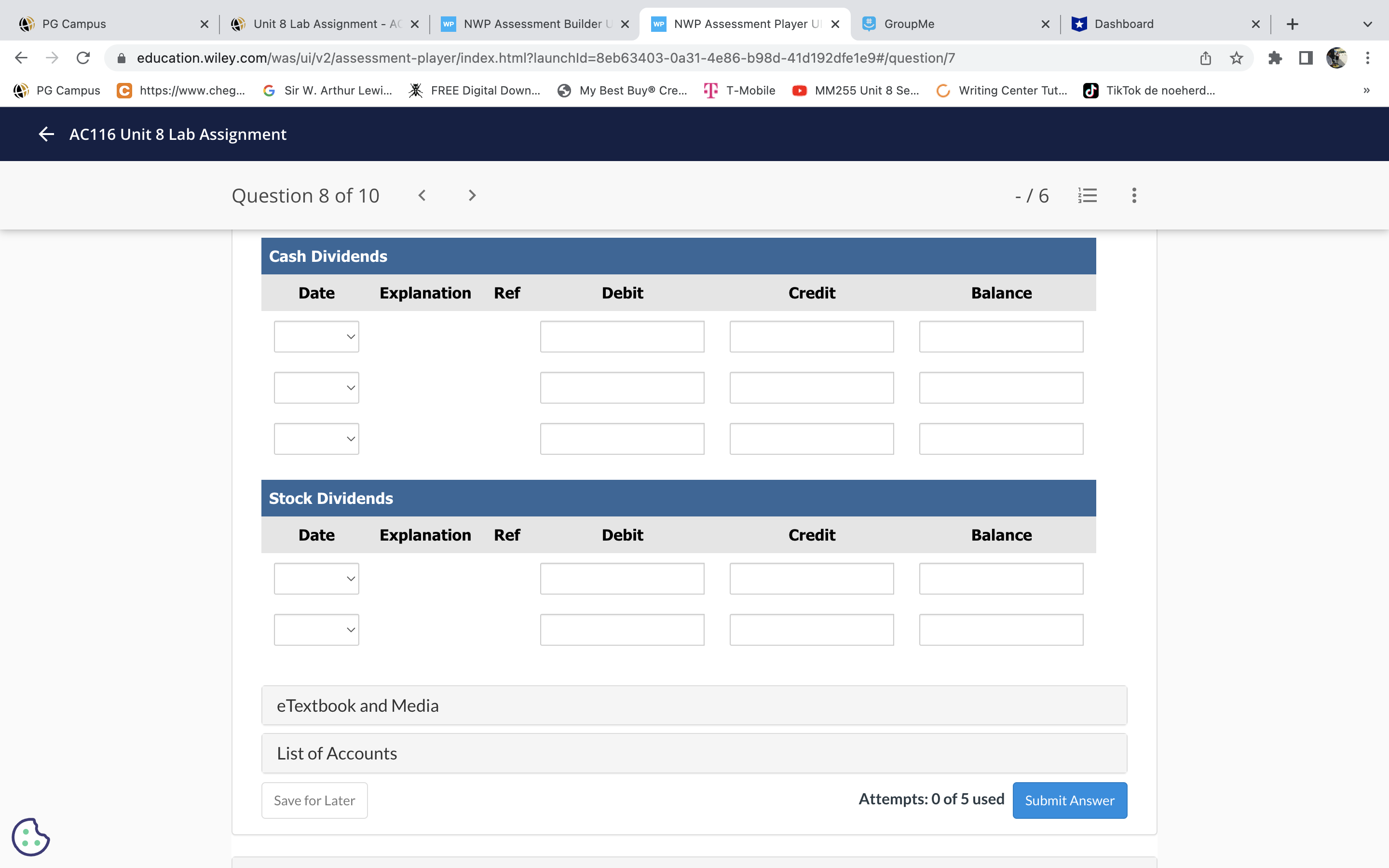Viewport: 1389px width, 868px height.
Task: Open the question list icon
Action: click(1087, 196)
